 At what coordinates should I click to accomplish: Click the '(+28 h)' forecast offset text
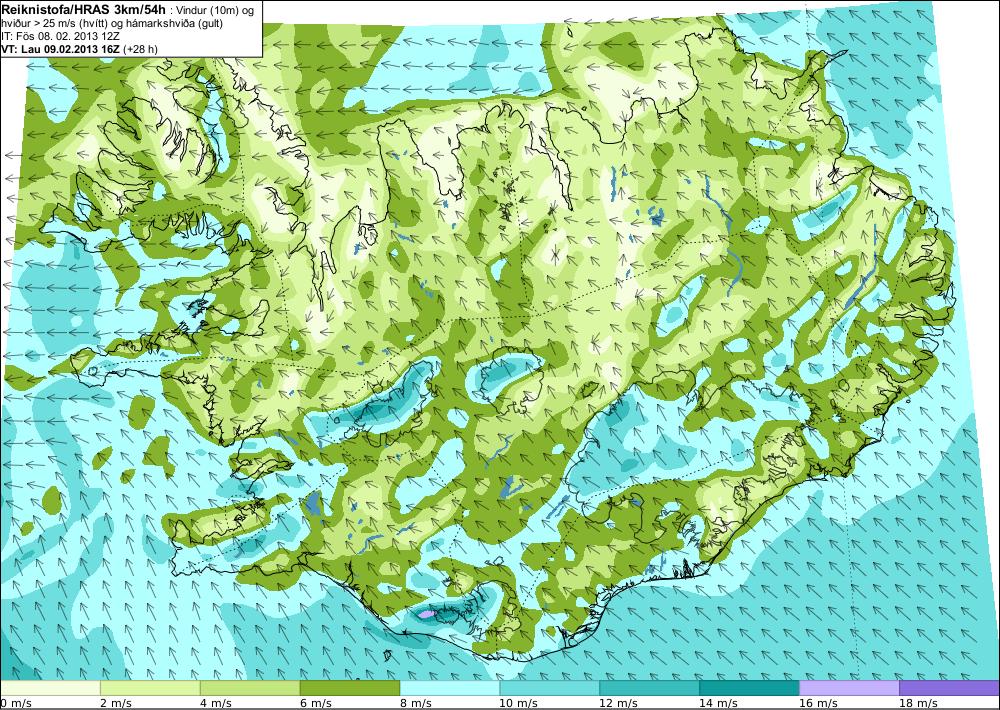click(x=140, y=49)
